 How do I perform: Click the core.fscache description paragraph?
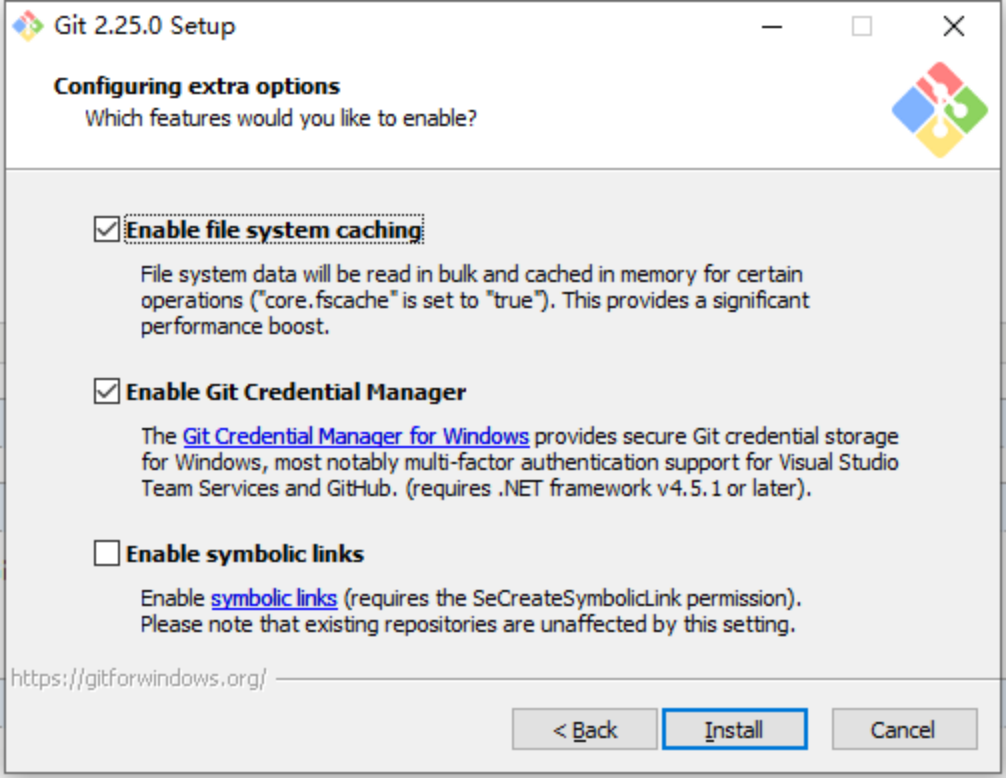coord(475,300)
